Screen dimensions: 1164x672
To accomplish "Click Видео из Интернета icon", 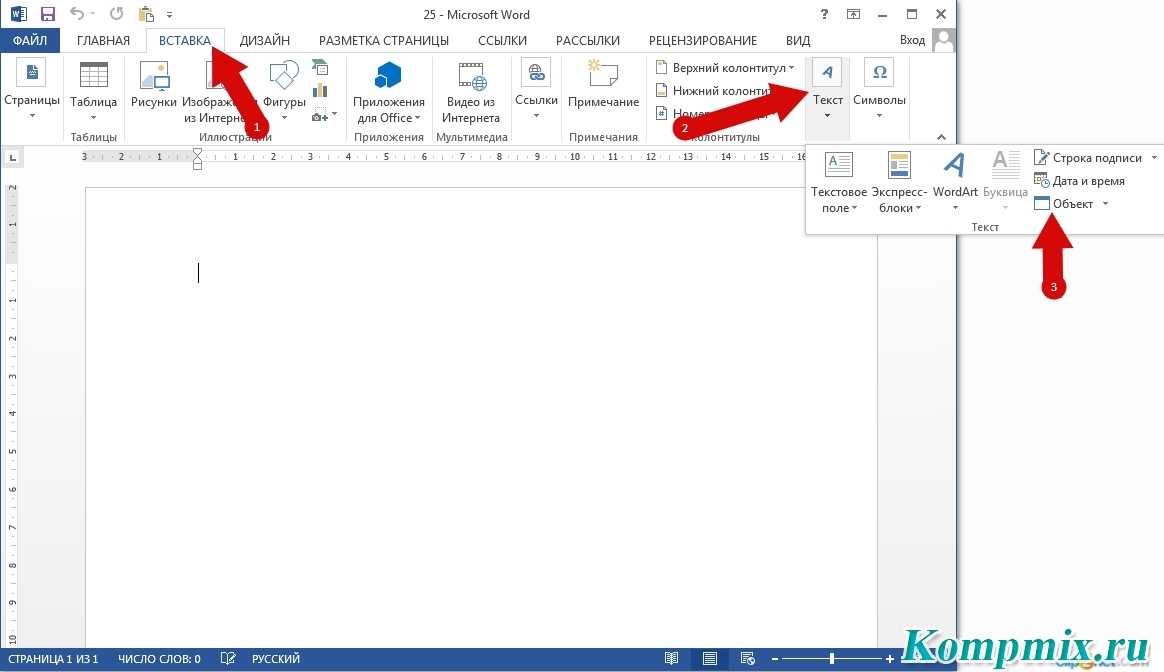I will click(x=471, y=92).
